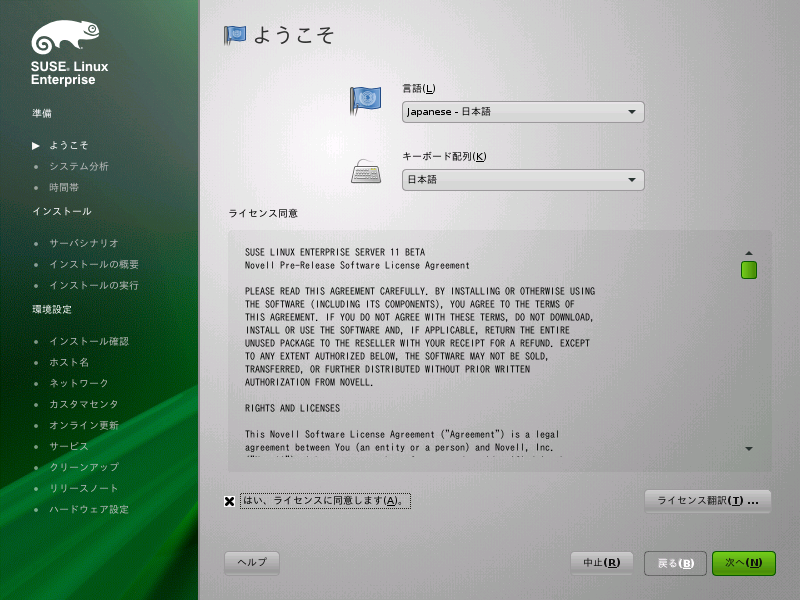Viewport: 800px width, 600px height.
Task: Click the ようこそ page title
Action: pos(293,35)
